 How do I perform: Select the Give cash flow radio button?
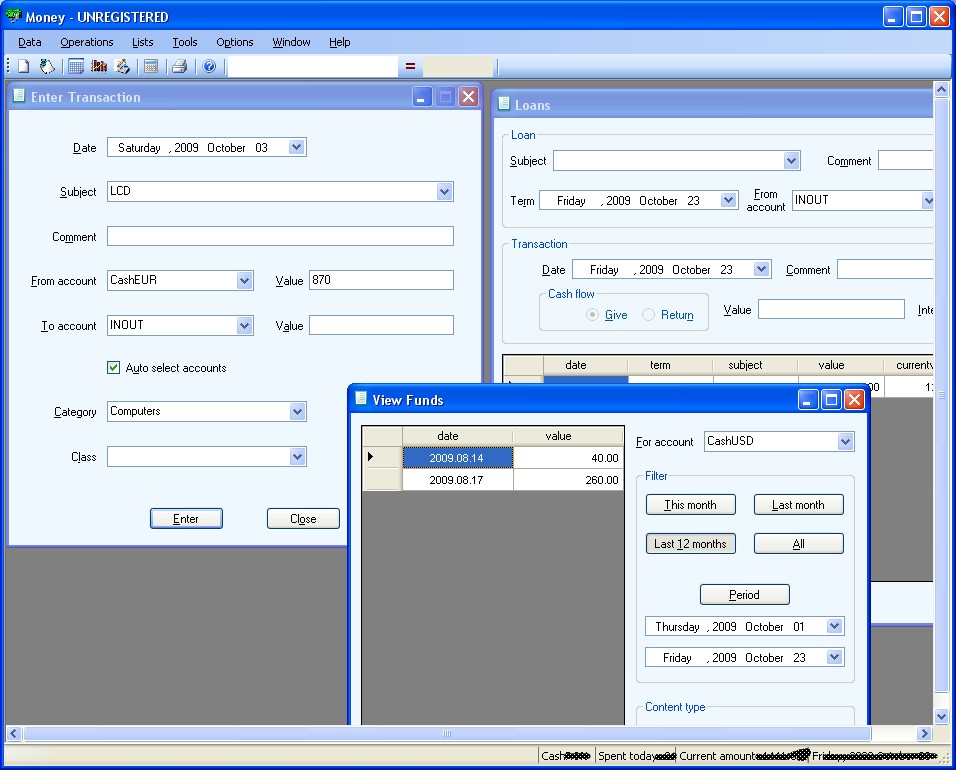pos(593,315)
